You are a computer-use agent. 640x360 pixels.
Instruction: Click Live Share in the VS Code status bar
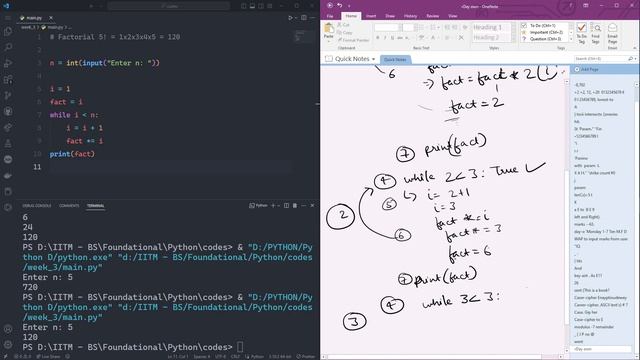48,357
